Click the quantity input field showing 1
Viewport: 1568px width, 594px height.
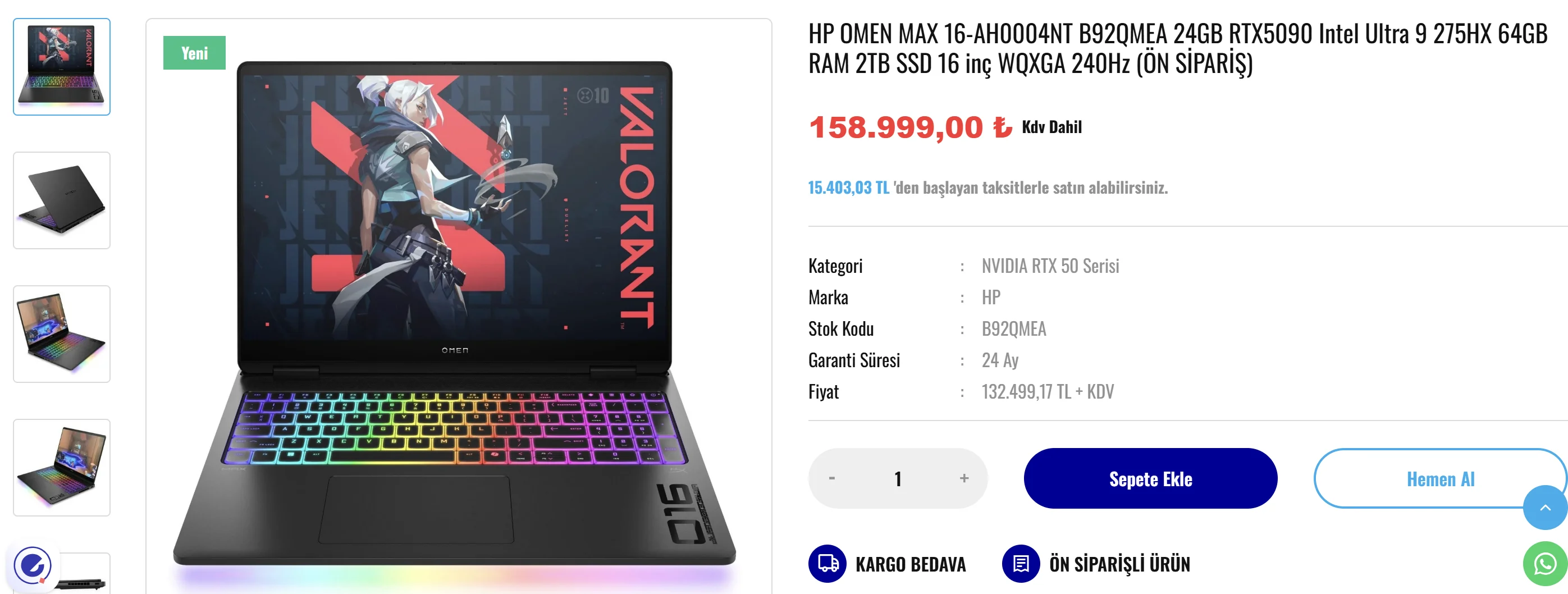[898, 478]
